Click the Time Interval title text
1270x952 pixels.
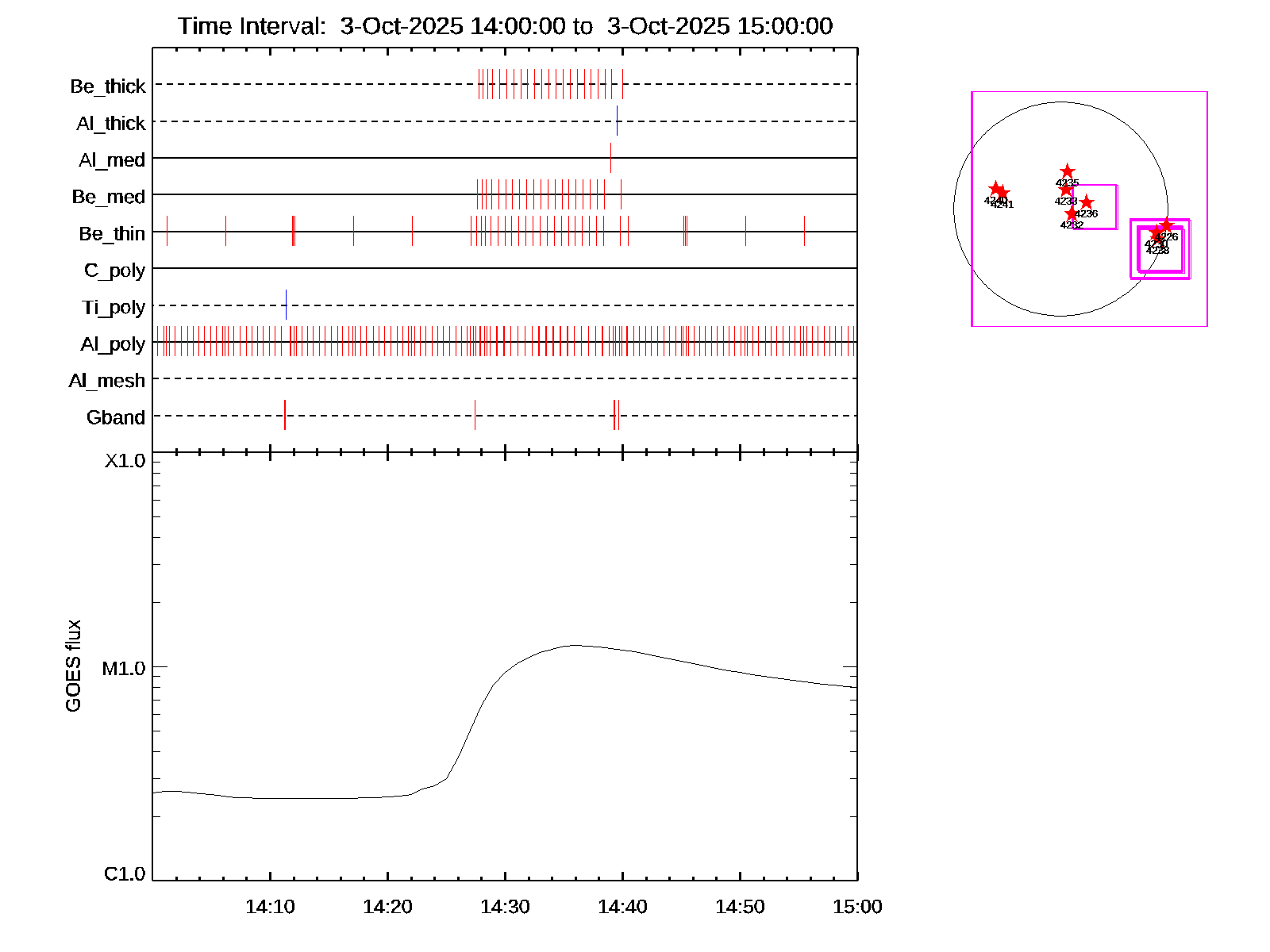505,26
